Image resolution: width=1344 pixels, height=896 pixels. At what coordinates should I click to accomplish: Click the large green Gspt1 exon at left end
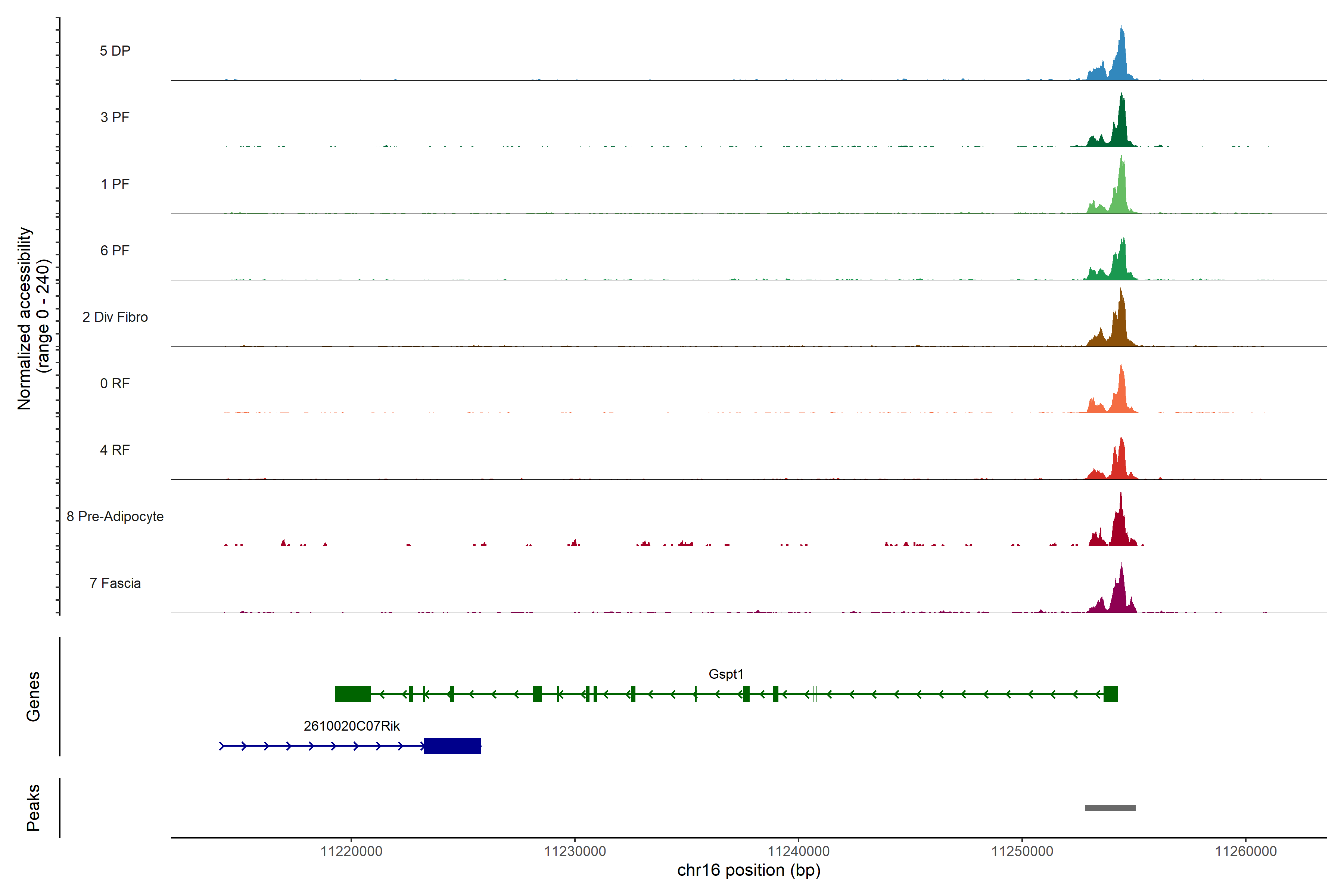click(x=352, y=694)
